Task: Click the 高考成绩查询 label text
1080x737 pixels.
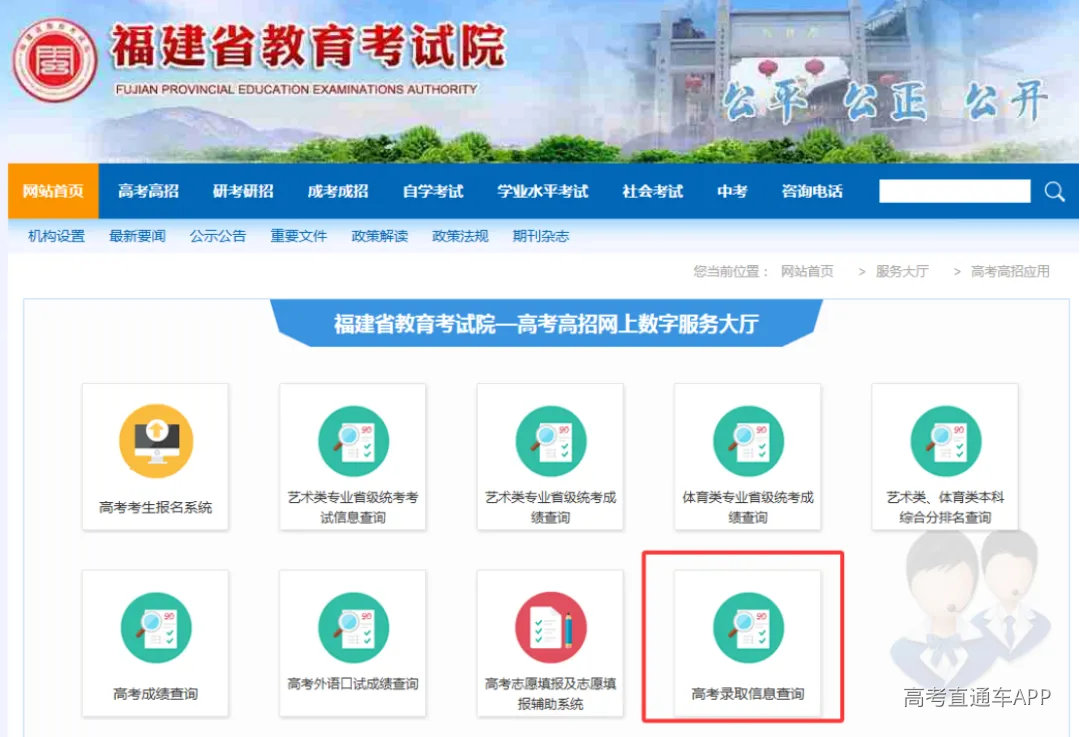Action: coord(156,694)
